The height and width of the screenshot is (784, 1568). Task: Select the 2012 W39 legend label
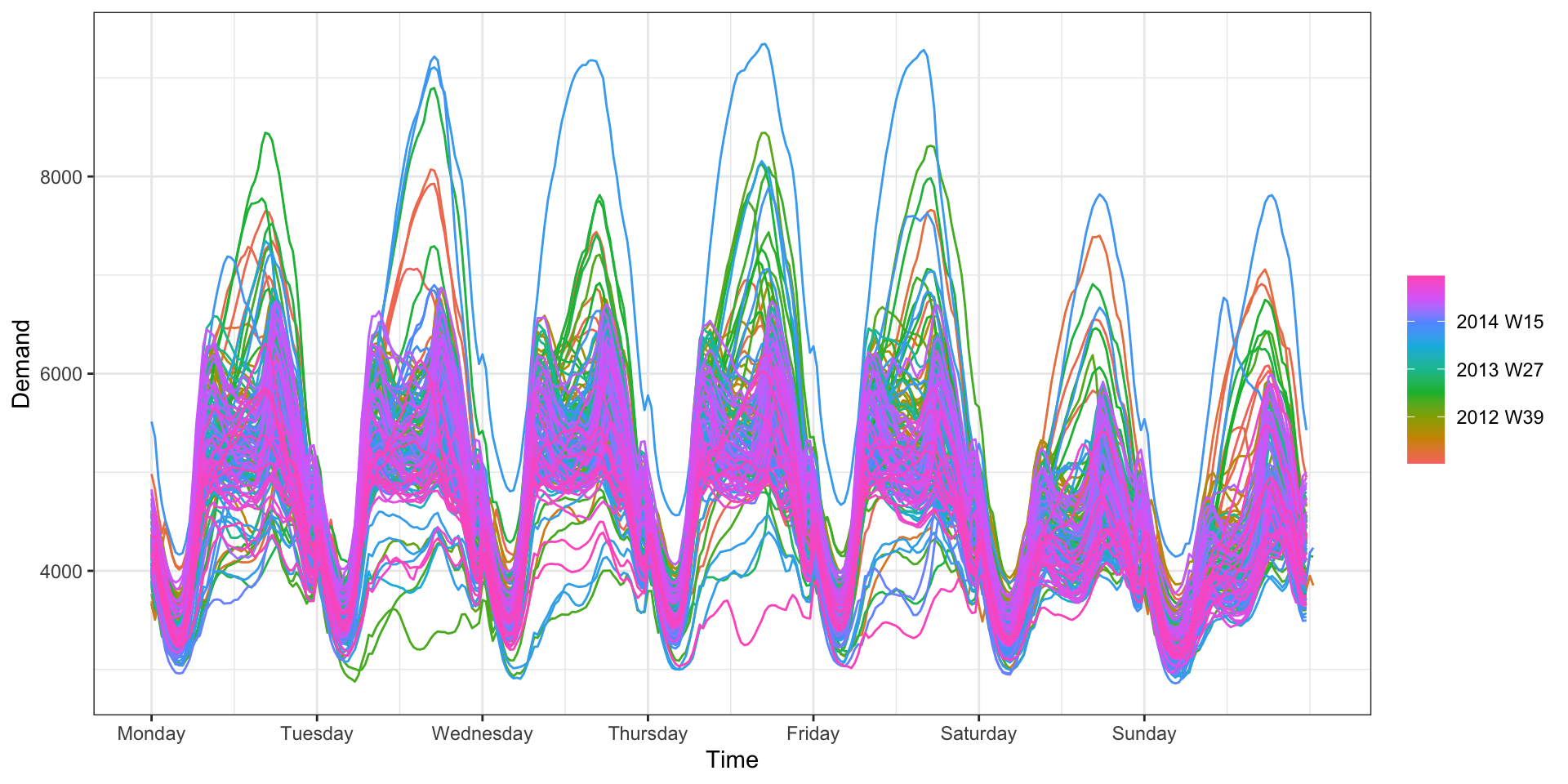coord(1499,417)
